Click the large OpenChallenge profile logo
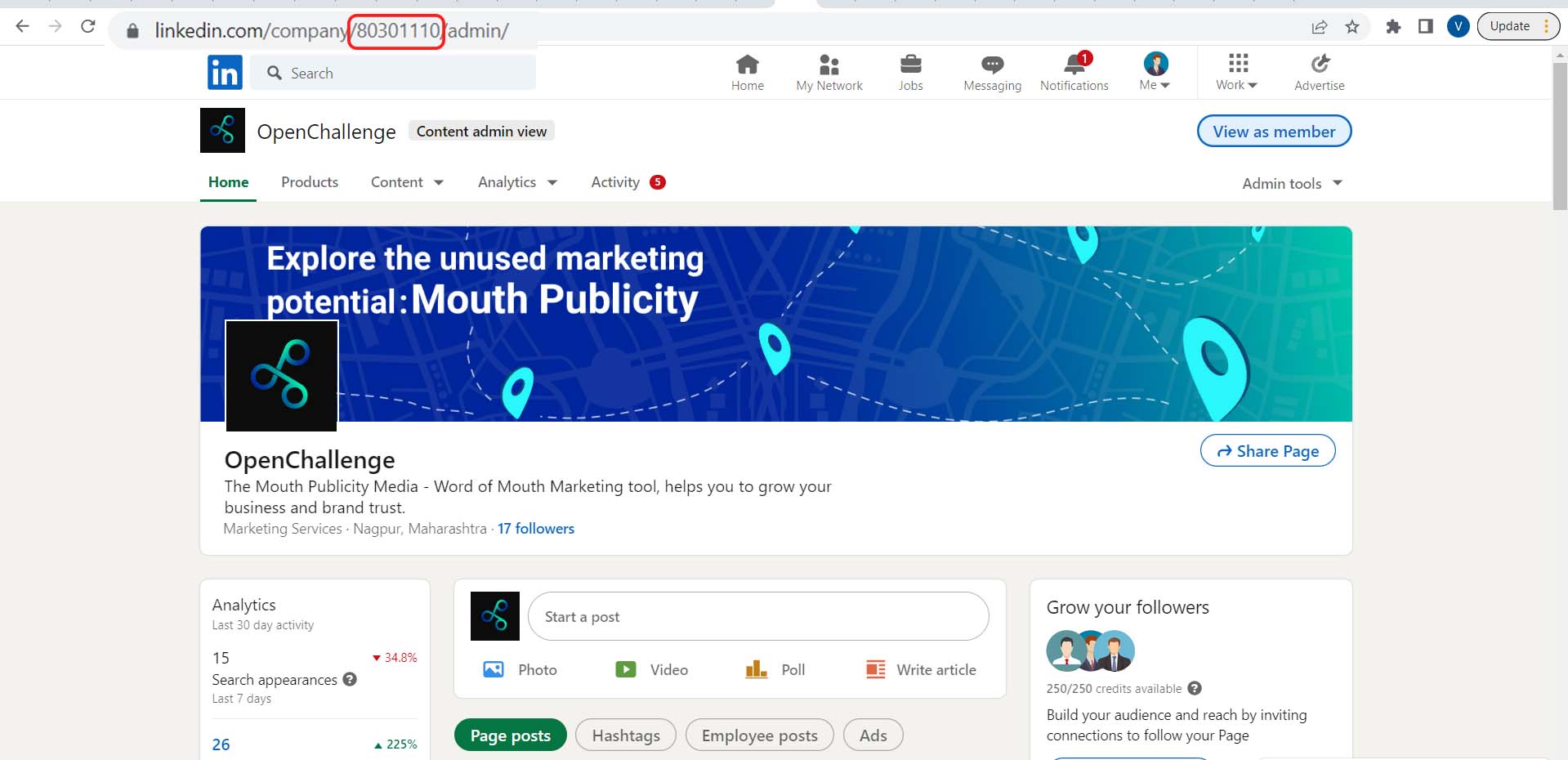 pos(281,376)
